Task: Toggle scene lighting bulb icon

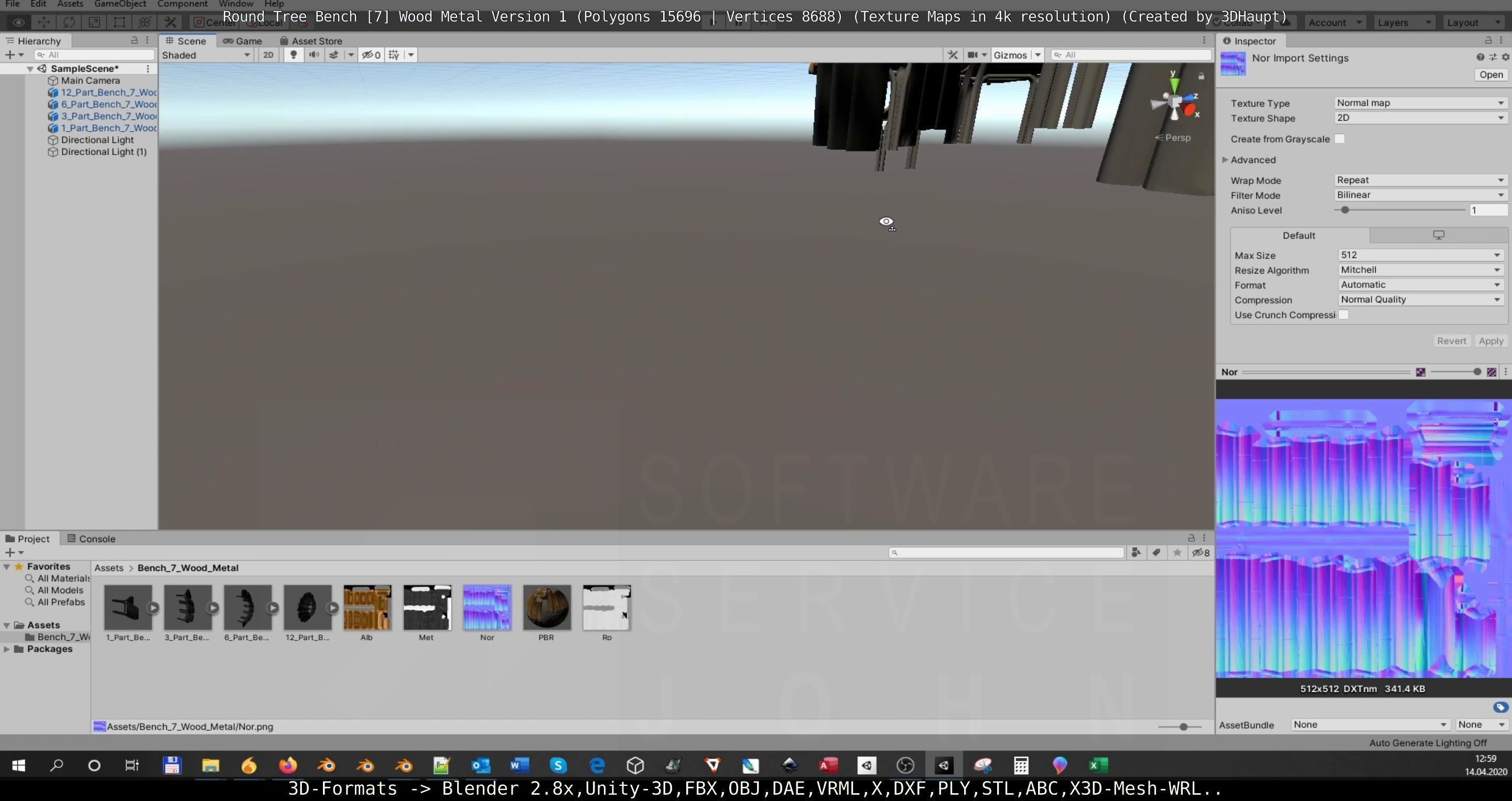Action: [x=294, y=55]
